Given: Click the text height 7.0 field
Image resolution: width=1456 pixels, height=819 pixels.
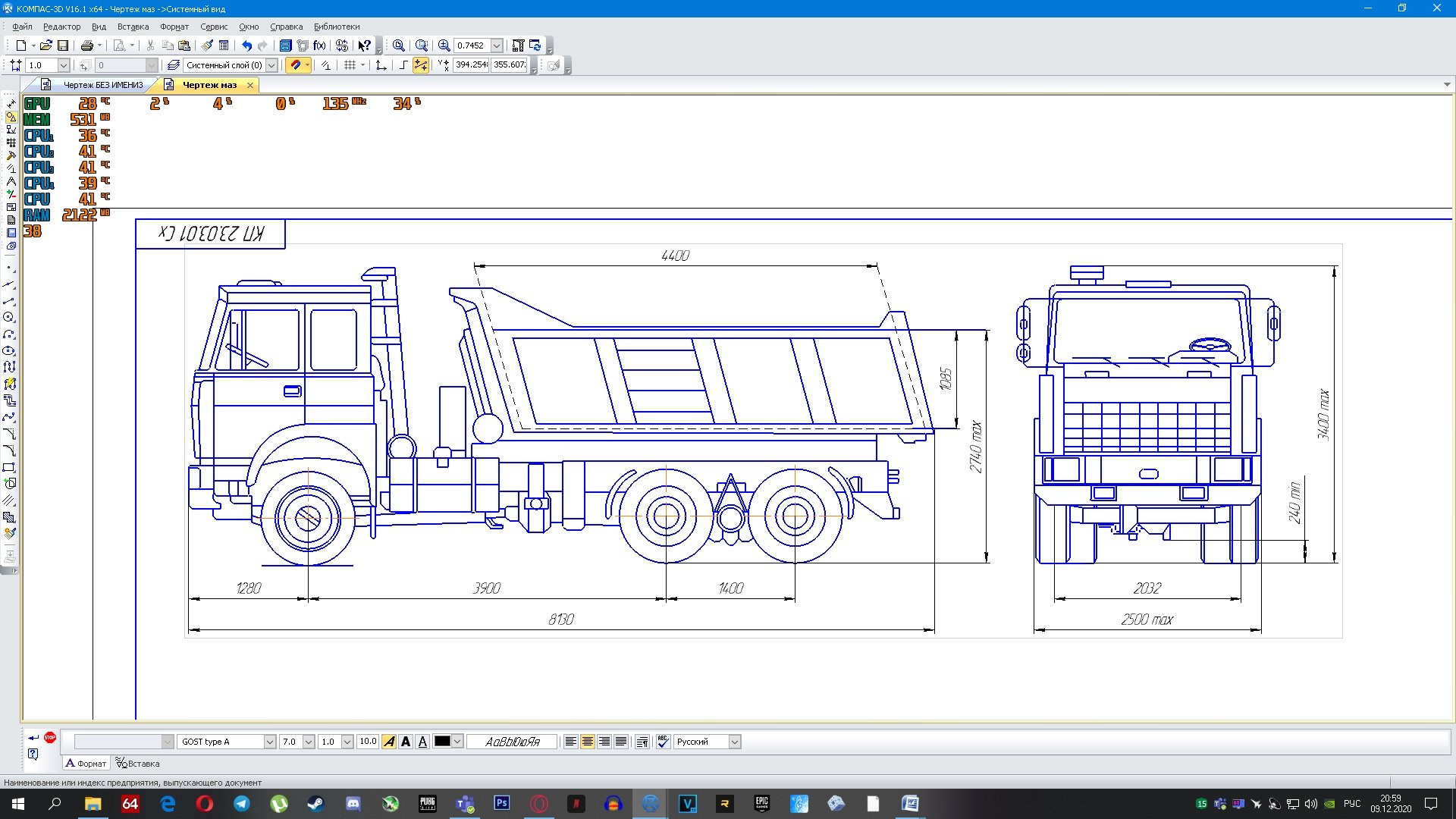Looking at the screenshot, I should coord(290,742).
